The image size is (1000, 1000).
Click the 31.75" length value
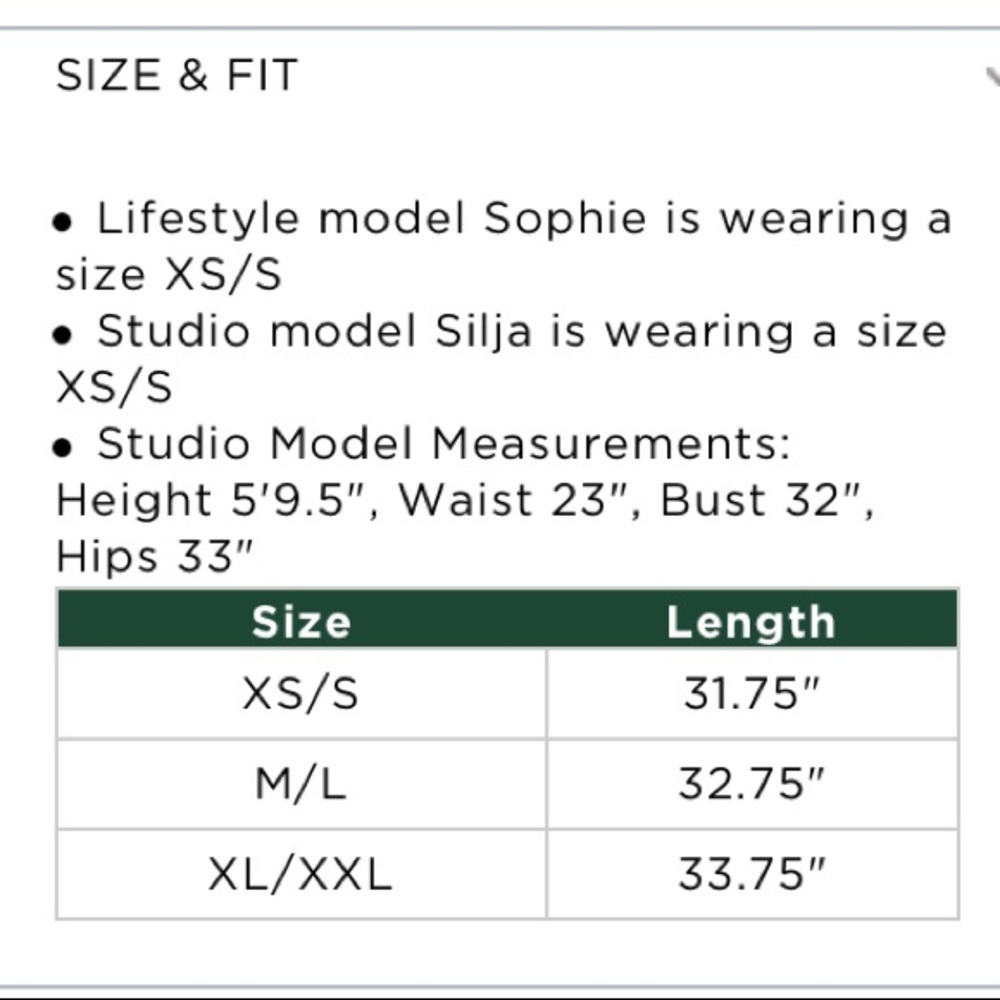tap(752, 693)
